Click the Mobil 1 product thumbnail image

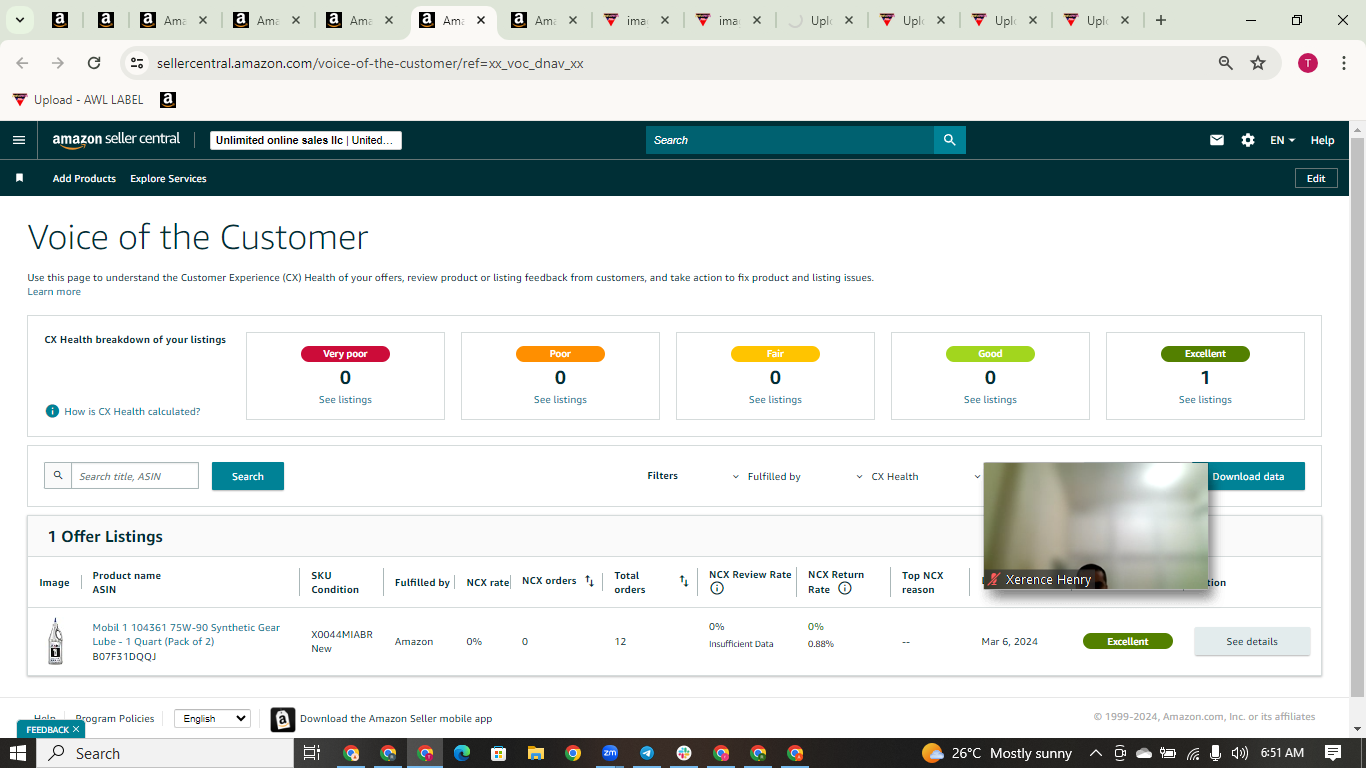(55, 641)
